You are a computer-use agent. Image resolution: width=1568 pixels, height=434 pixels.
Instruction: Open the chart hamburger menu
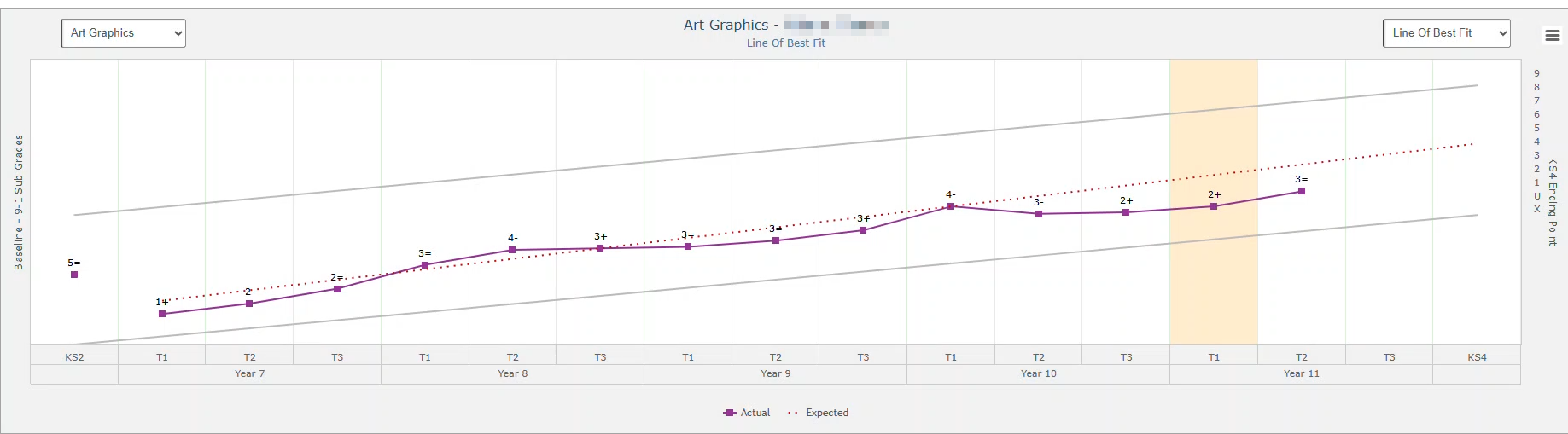1552,35
